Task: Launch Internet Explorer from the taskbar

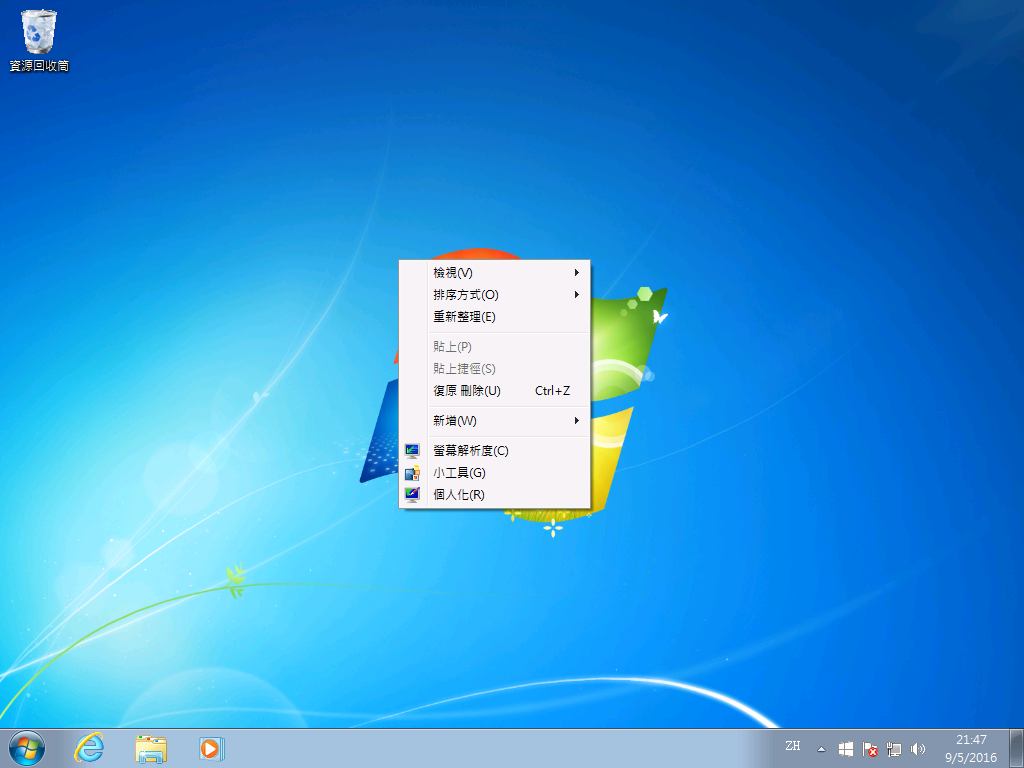Action: 89,747
